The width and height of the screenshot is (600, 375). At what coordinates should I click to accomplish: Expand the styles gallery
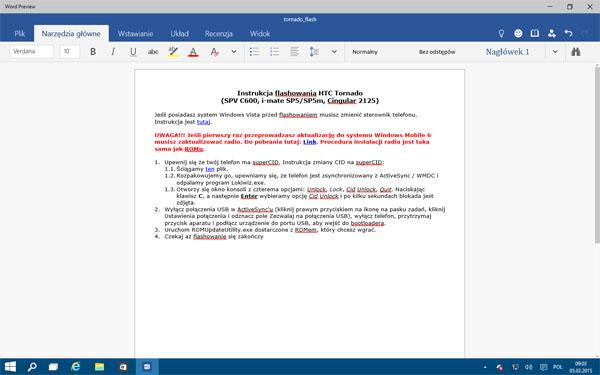click(555, 52)
